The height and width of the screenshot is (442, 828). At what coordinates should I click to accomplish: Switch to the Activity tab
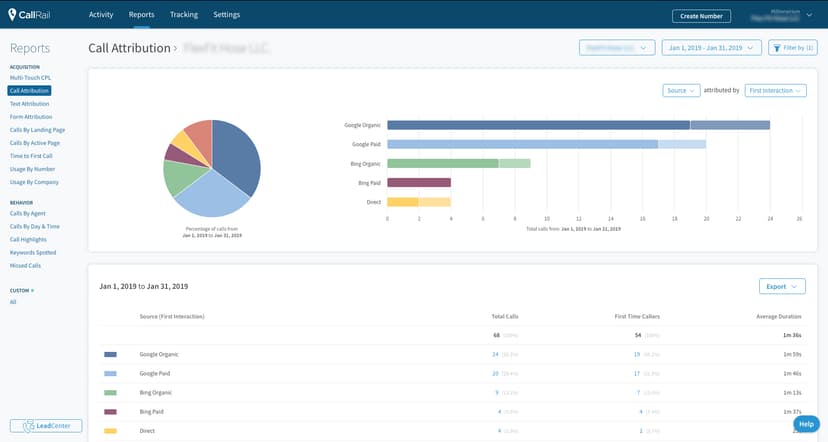[100, 15]
